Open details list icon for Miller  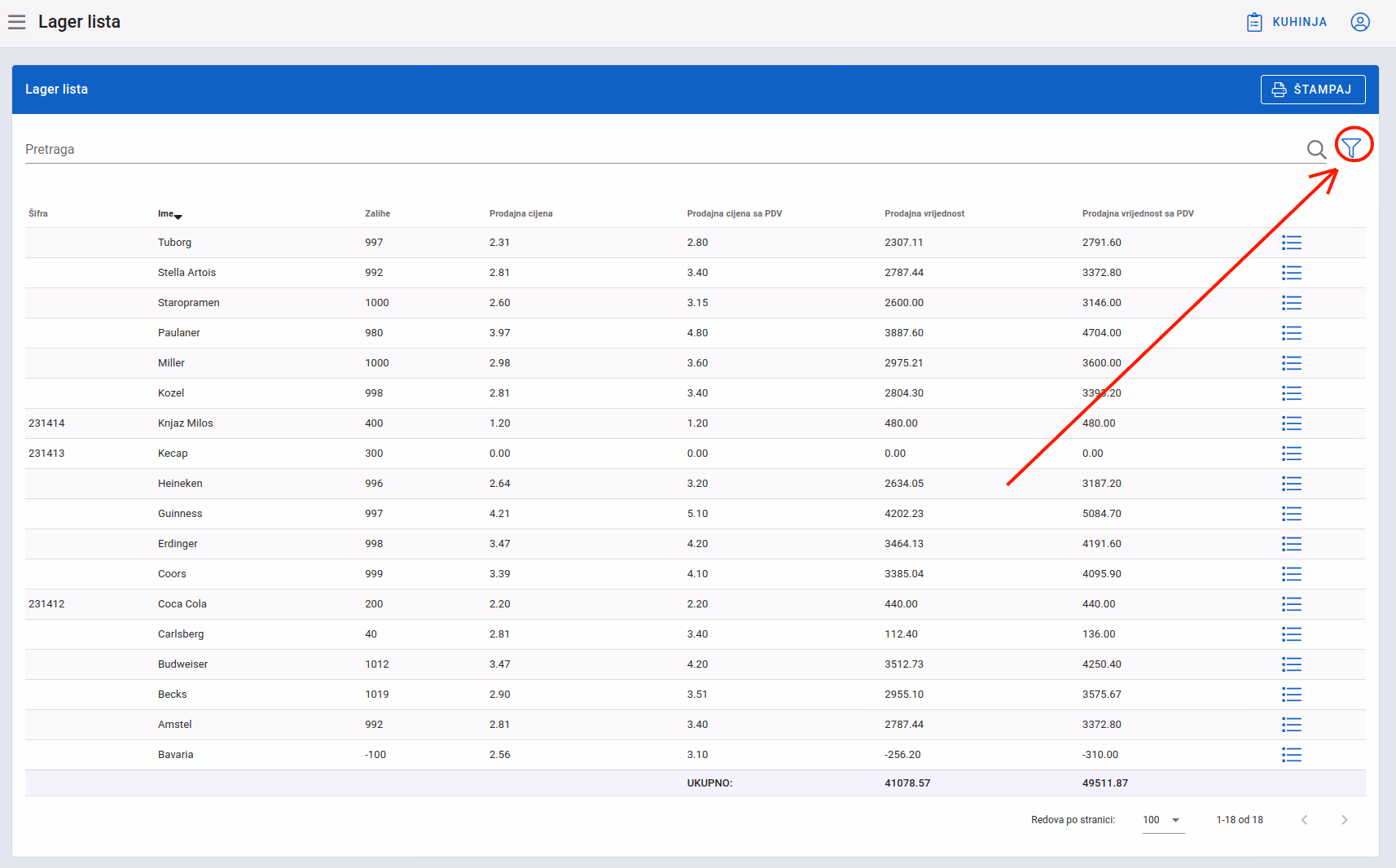(x=1292, y=363)
